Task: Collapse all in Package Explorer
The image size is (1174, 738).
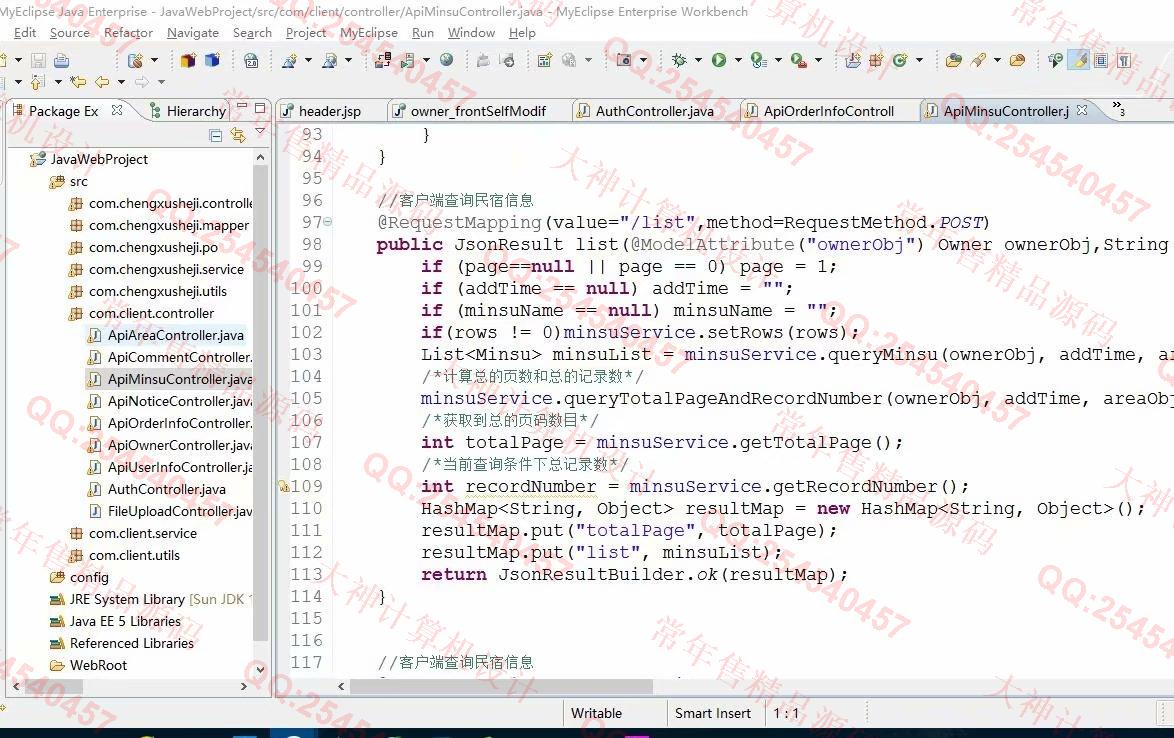Action: pyautogui.click(x=216, y=135)
